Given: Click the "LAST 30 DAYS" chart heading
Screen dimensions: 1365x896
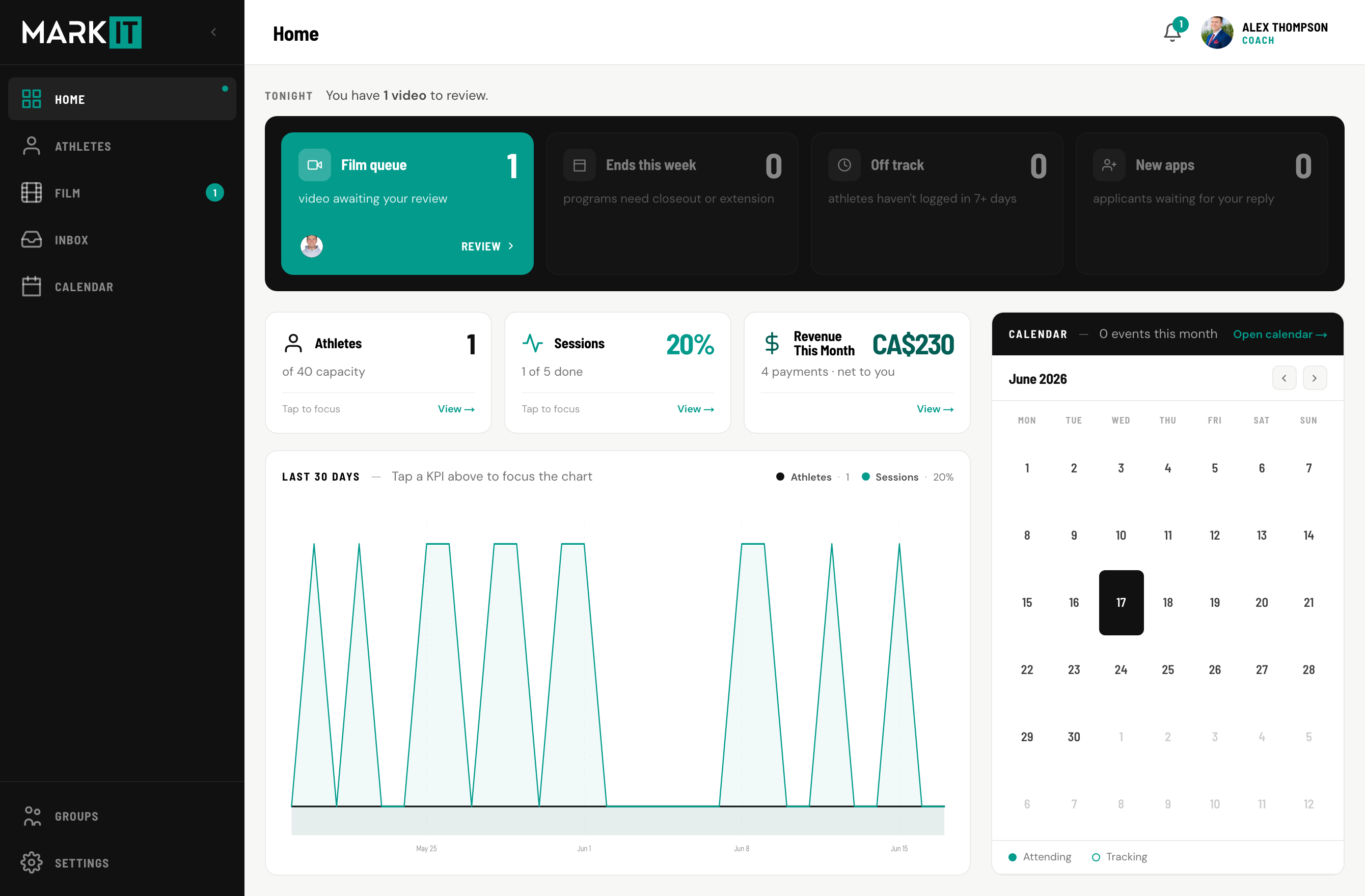Looking at the screenshot, I should pyautogui.click(x=320, y=477).
